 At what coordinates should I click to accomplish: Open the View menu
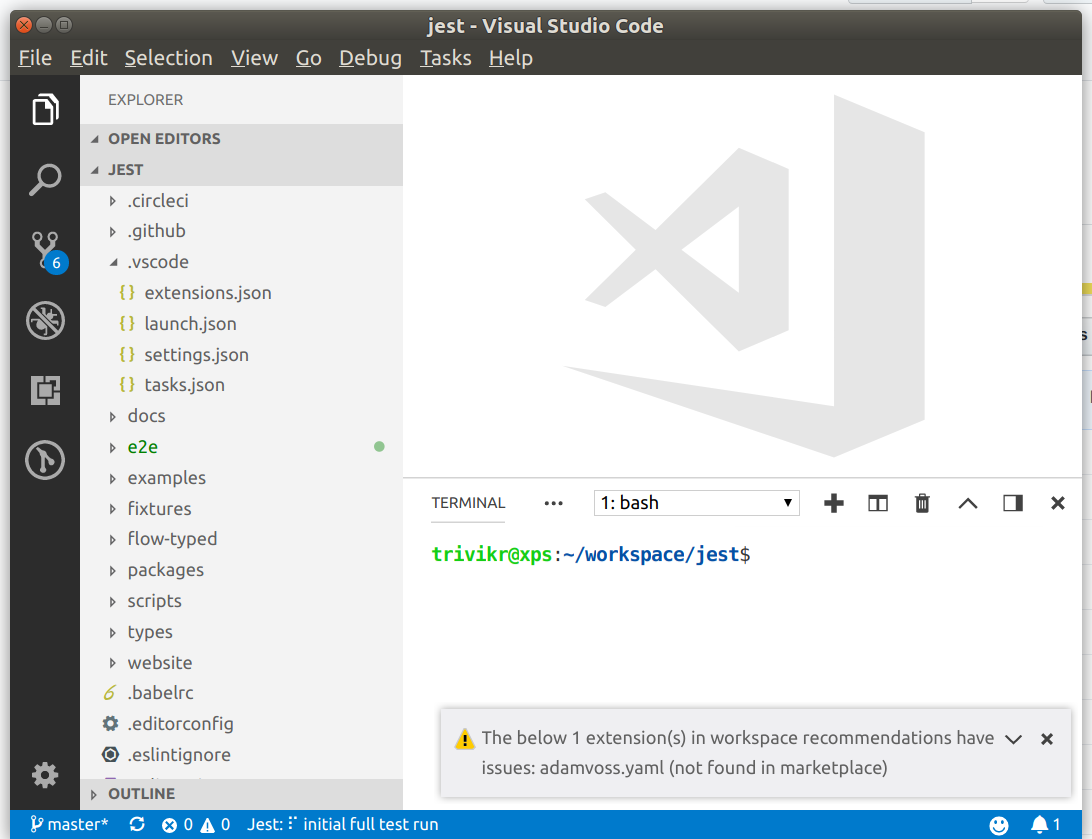point(254,58)
